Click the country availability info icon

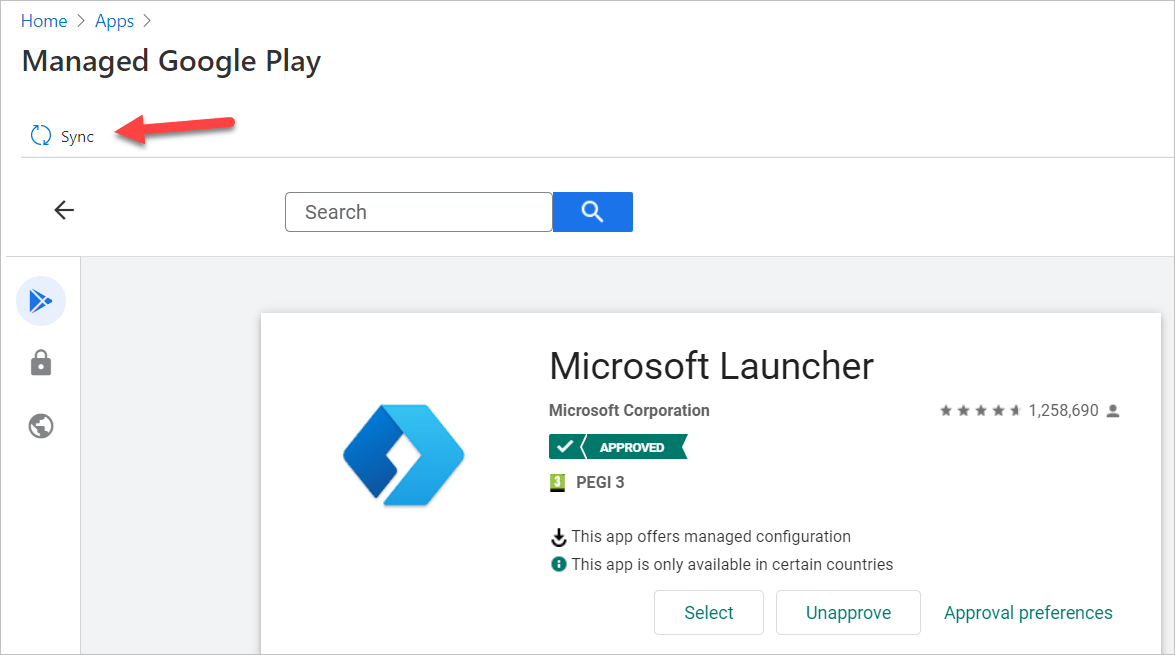tap(558, 564)
